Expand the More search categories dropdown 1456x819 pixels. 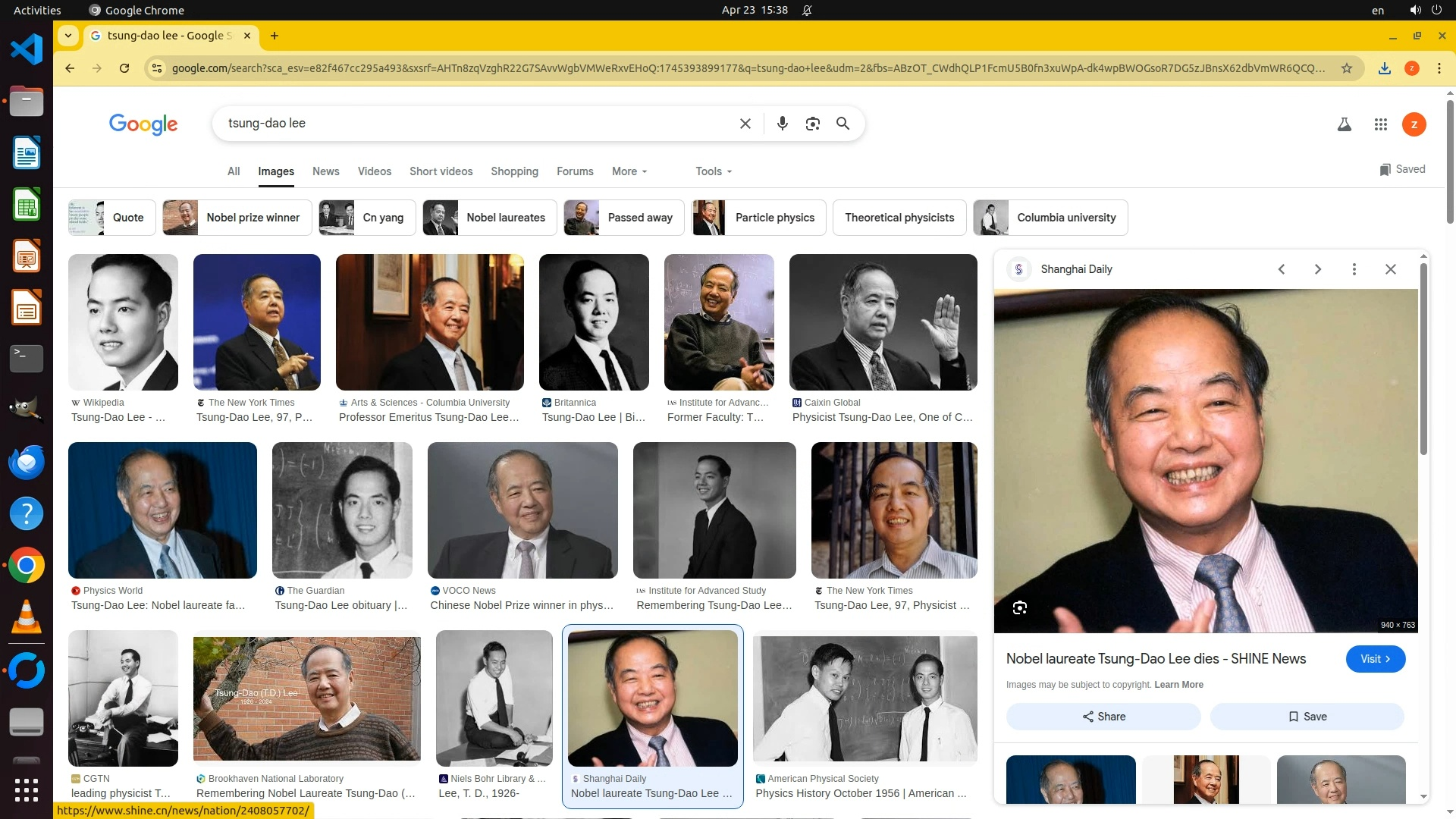pyautogui.click(x=629, y=171)
